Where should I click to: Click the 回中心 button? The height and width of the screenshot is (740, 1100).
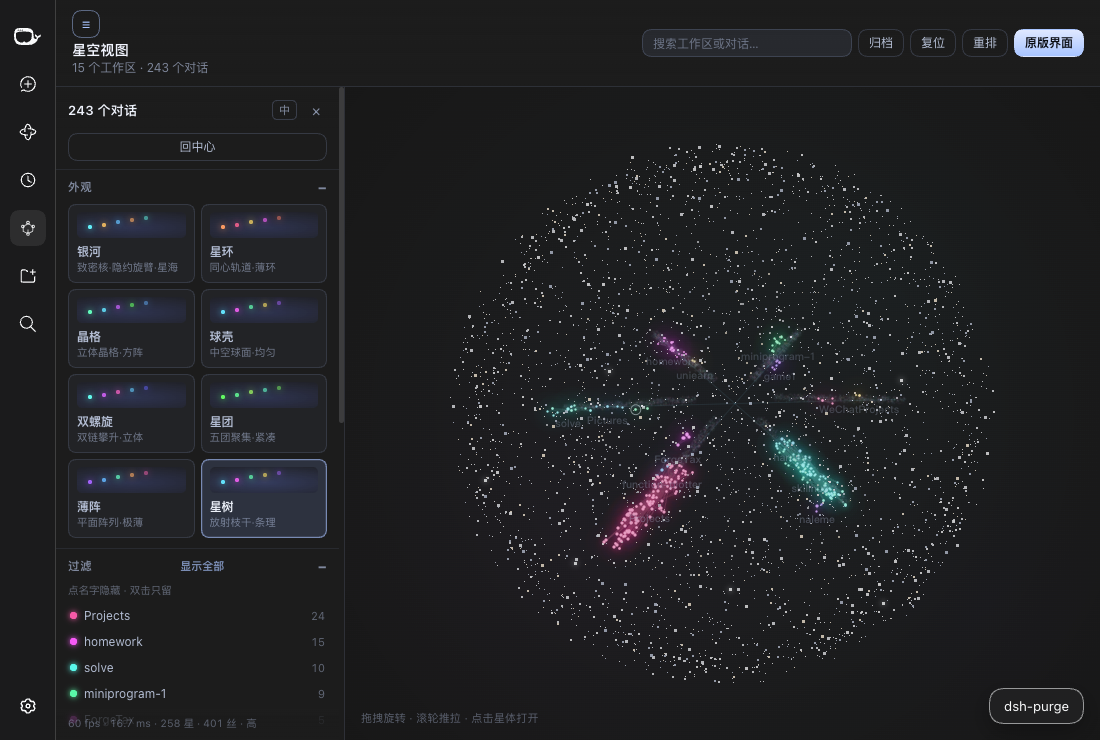(197, 147)
